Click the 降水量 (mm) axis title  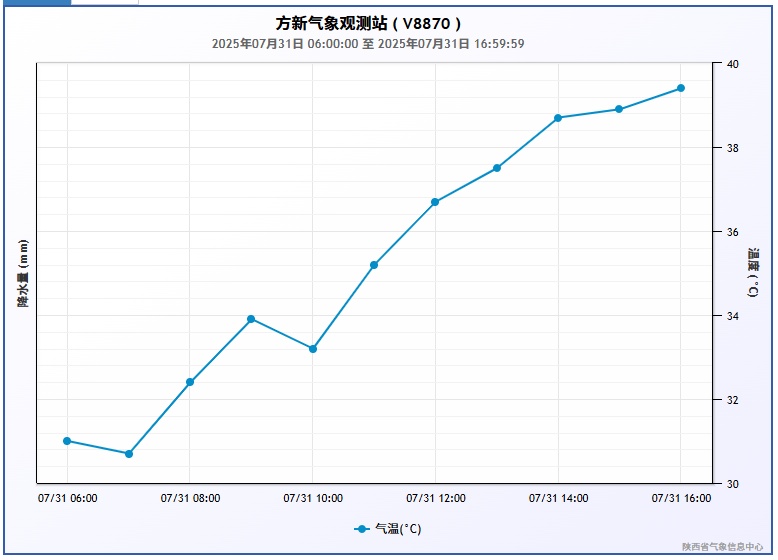pos(22,273)
